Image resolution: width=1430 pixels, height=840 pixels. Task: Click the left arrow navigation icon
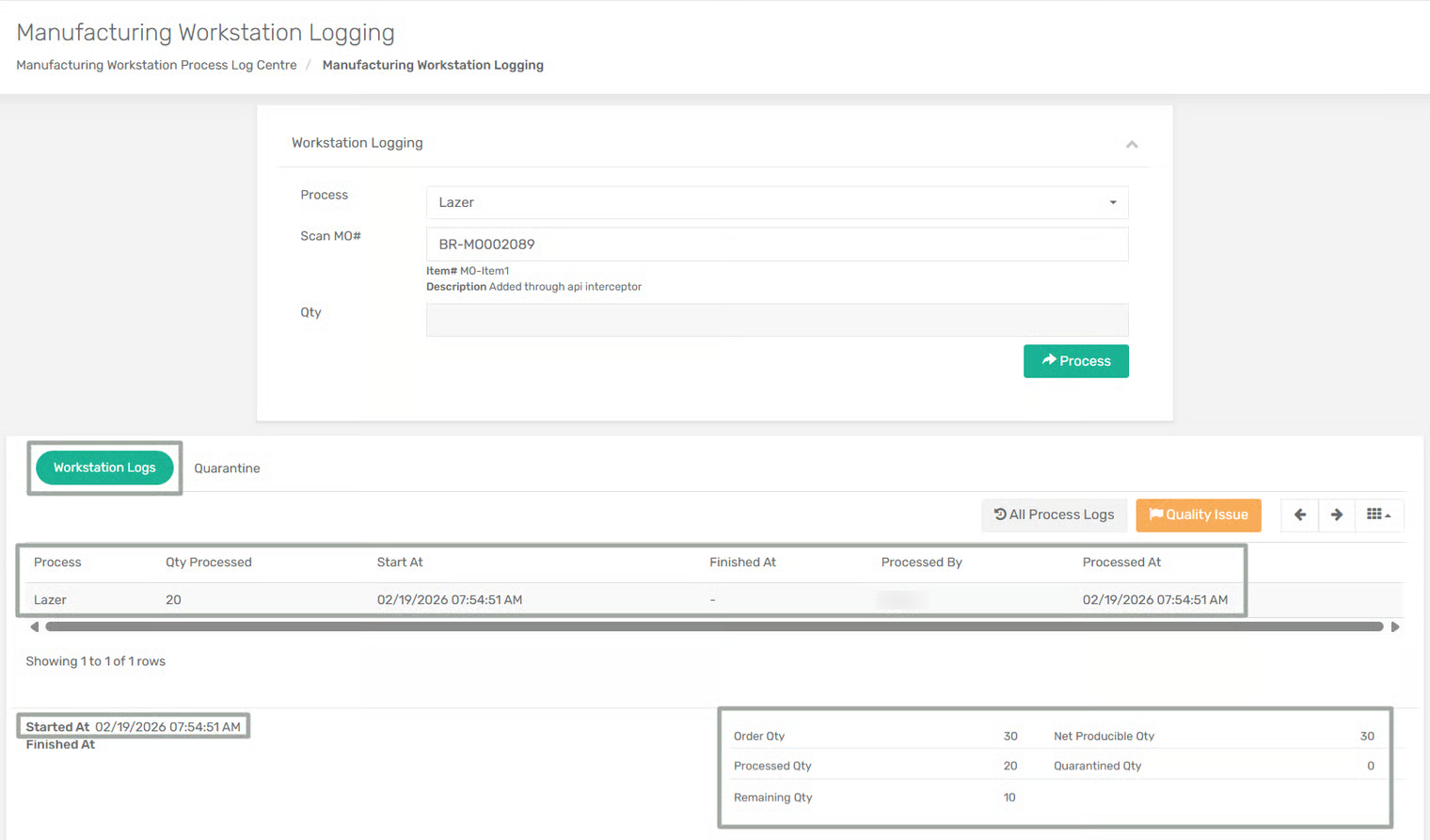click(1299, 515)
